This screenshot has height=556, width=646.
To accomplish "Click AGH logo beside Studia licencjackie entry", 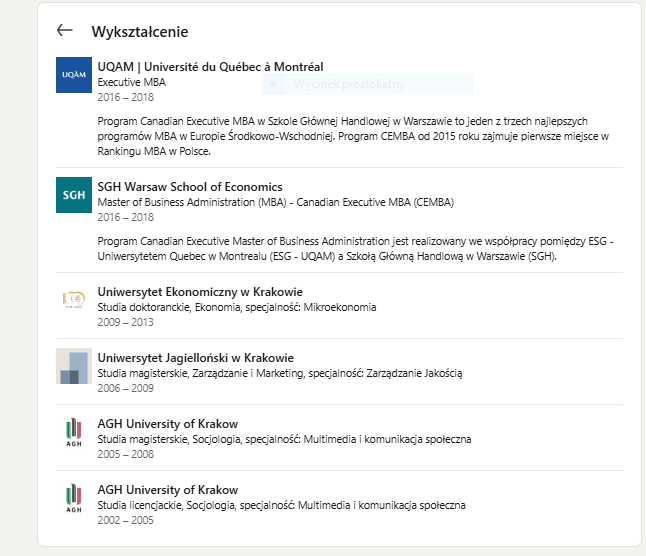I will coord(74,498).
